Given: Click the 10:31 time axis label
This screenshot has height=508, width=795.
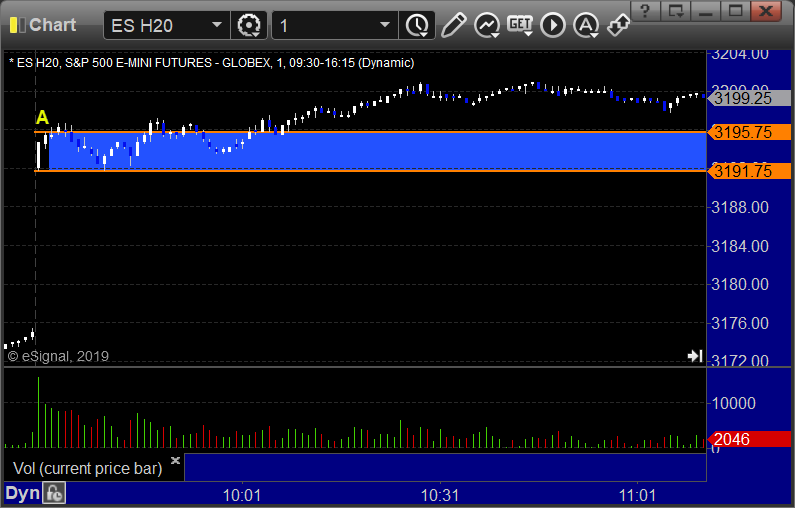Looking at the screenshot, I should tap(440, 495).
